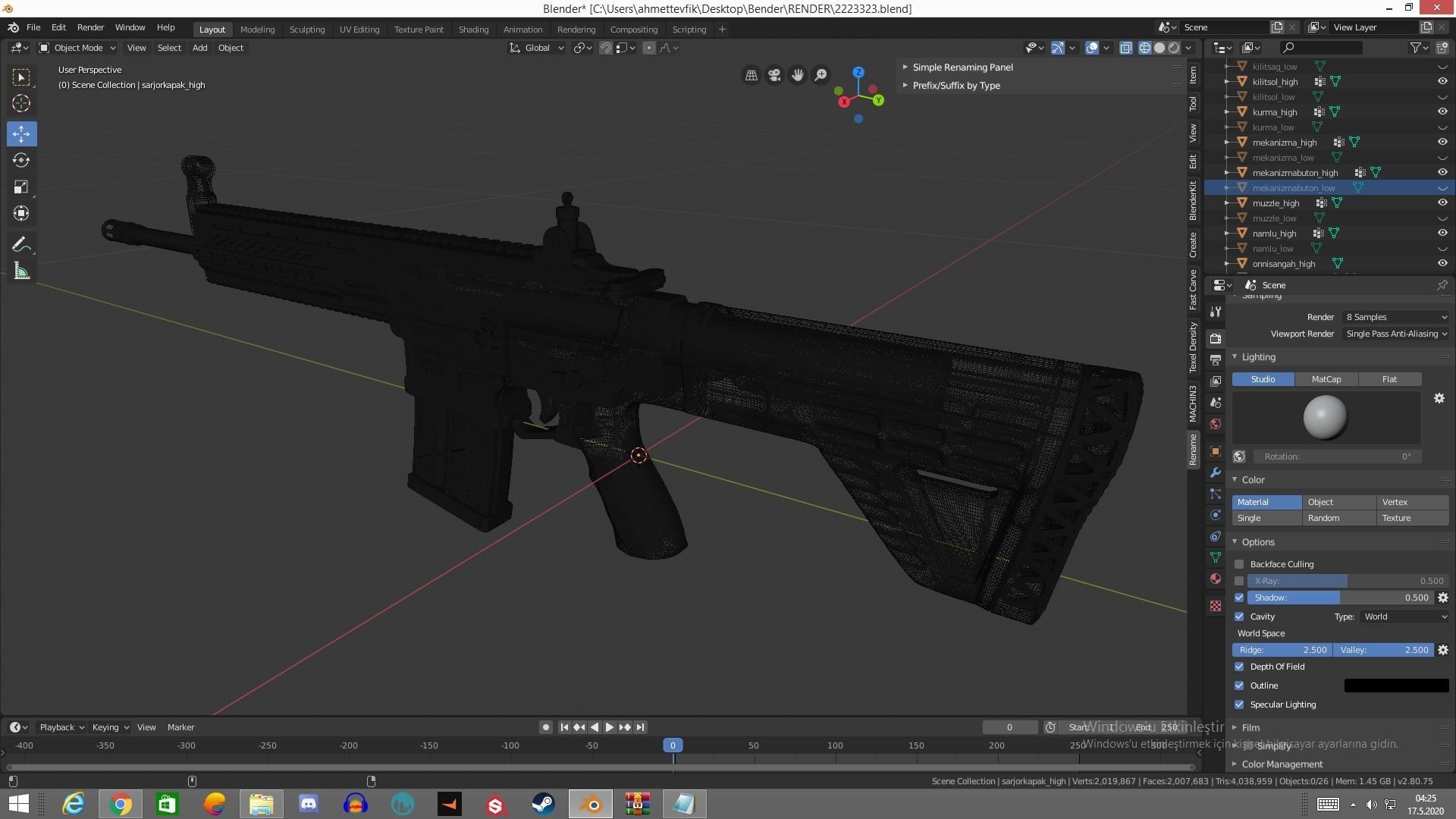Open World properties tab
This screenshot has width=1456, height=819.
pyautogui.click(x=1216, y=424)
